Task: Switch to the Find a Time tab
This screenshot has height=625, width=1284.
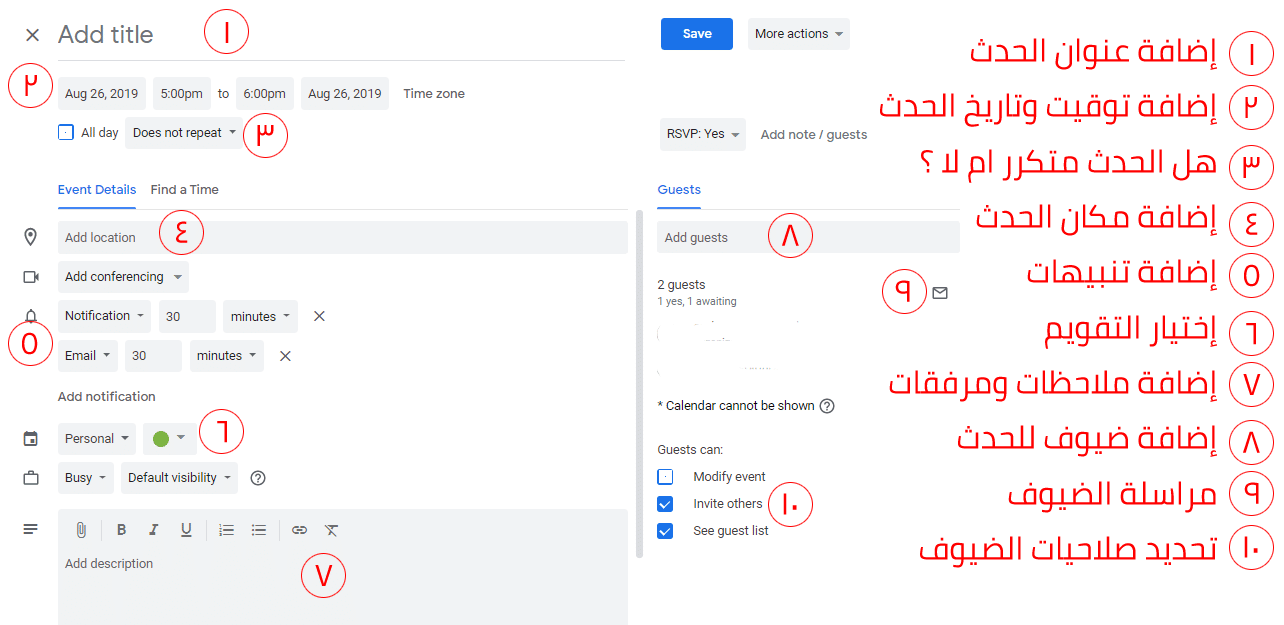Action: click(184, 189)
